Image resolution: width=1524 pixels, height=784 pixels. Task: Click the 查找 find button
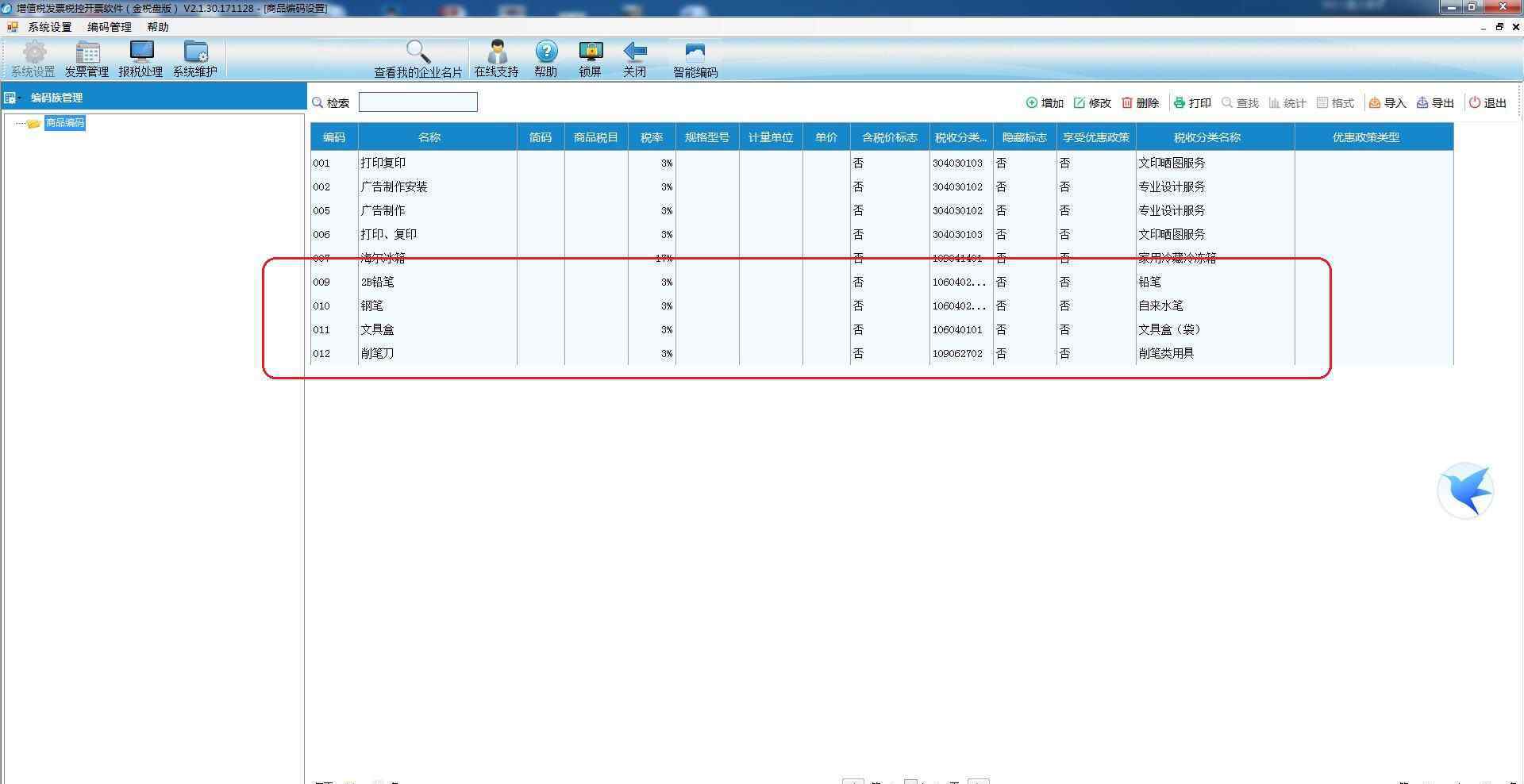point(1240,103)
